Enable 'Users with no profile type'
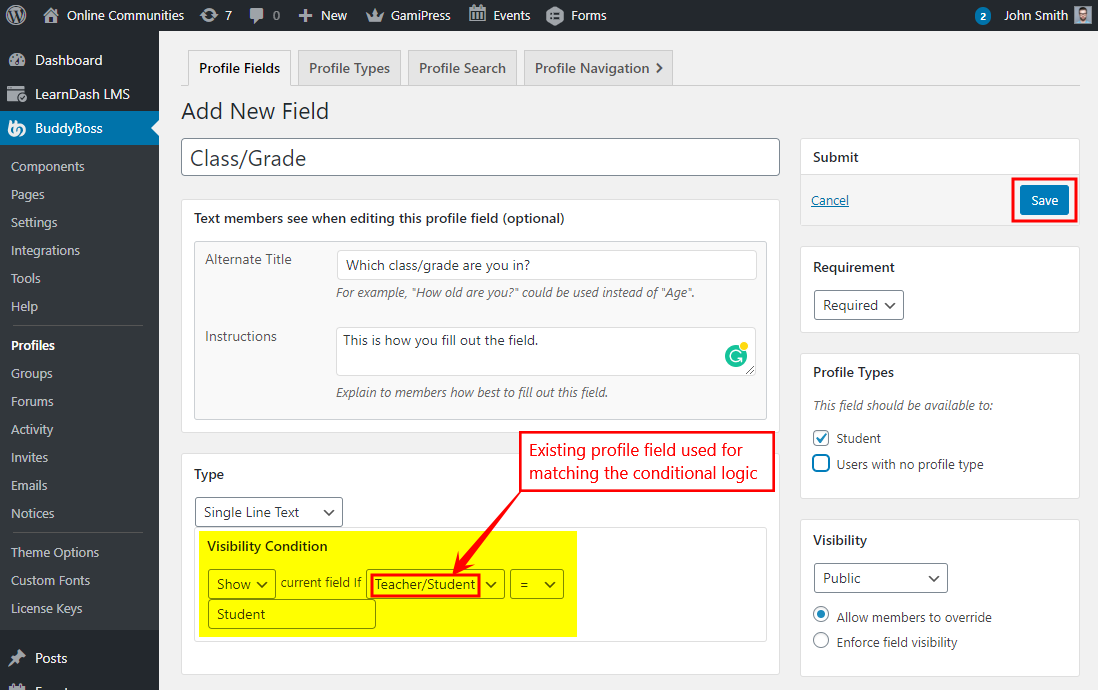The image size is (1098, 690). click(821, 463)
